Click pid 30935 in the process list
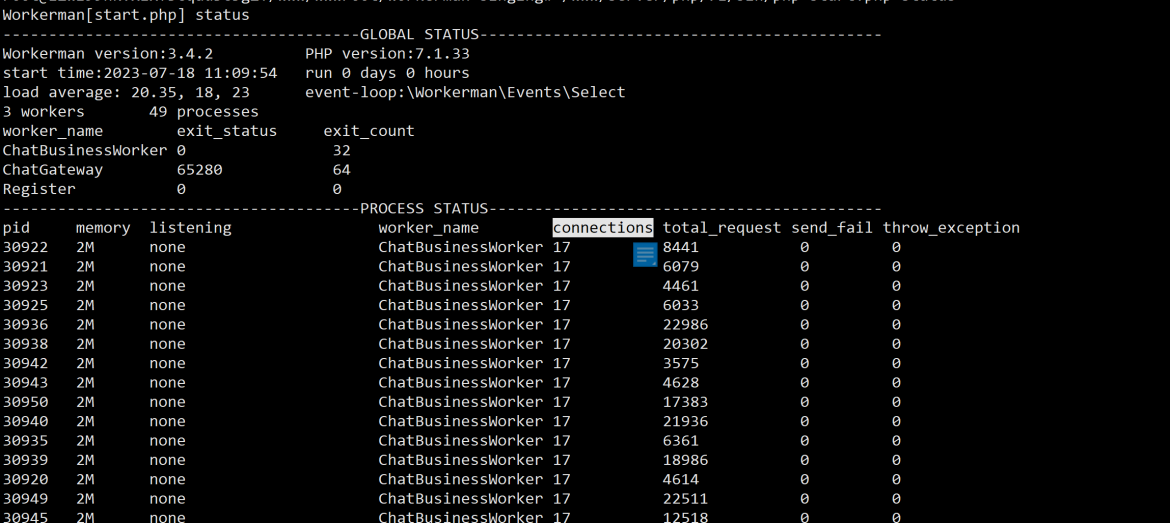The image size is (1170, 523). click(x=25, y=441)
